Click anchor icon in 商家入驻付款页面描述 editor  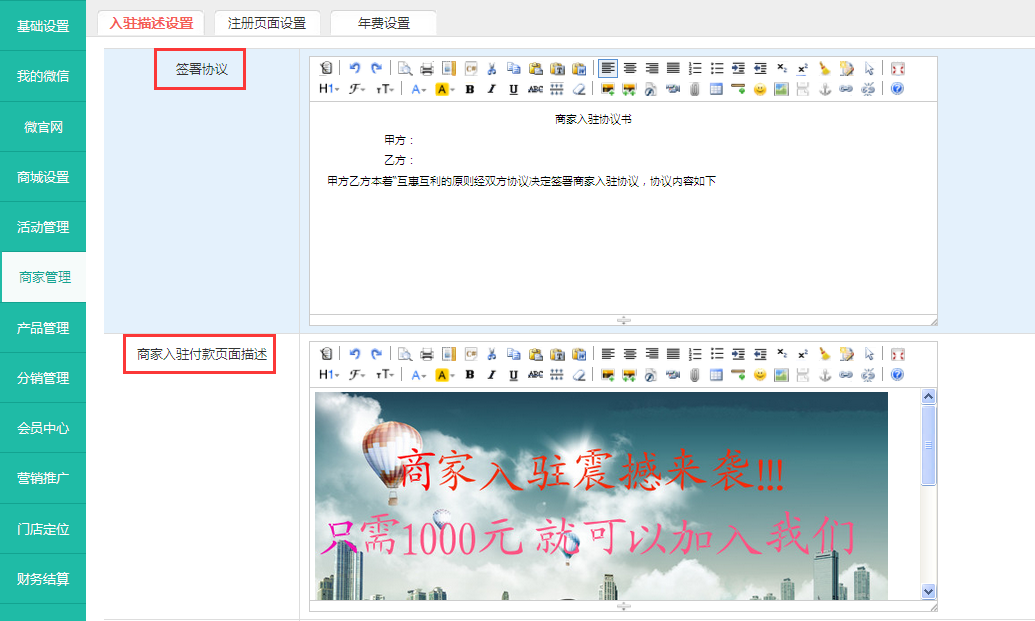(x=825, y=375)
